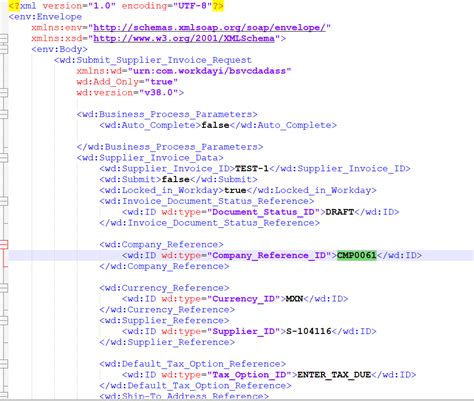
Task: Collapse the fold marker beside xmlns:xsd line
Action: [3, 38]
